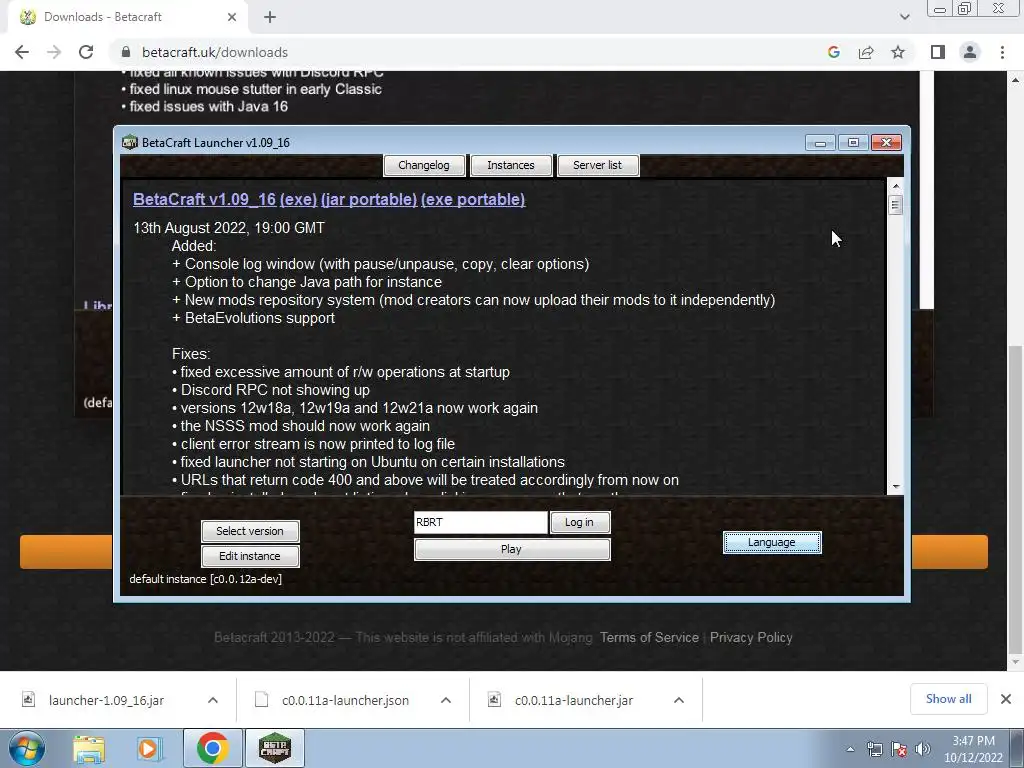Bookmark this page with star icon
1024x768 pixels.
[x=898, y=52]
